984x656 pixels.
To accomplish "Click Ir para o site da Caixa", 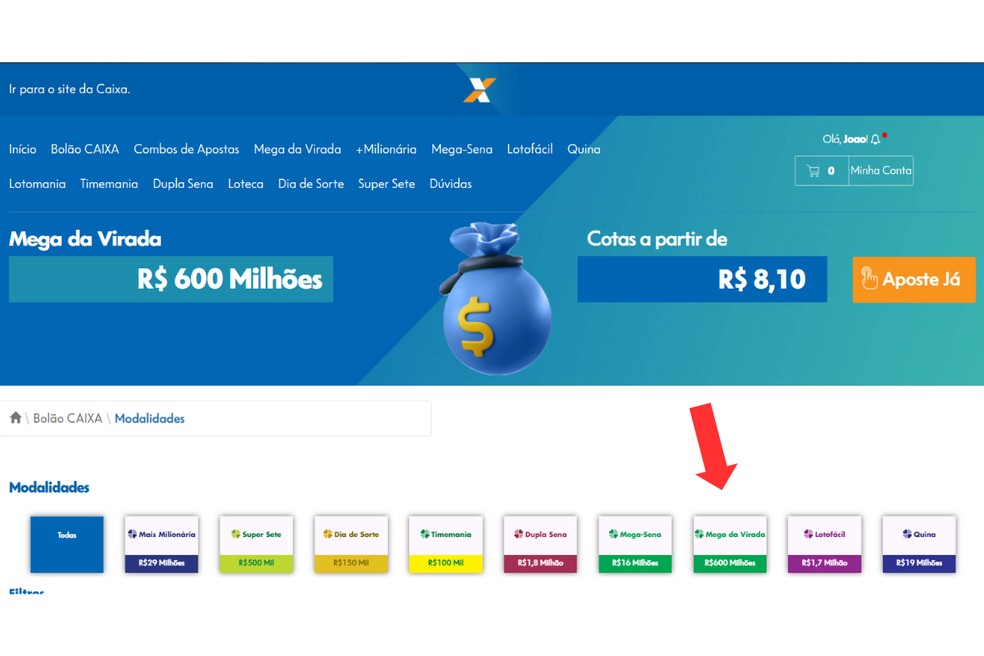I will point(70,89).
